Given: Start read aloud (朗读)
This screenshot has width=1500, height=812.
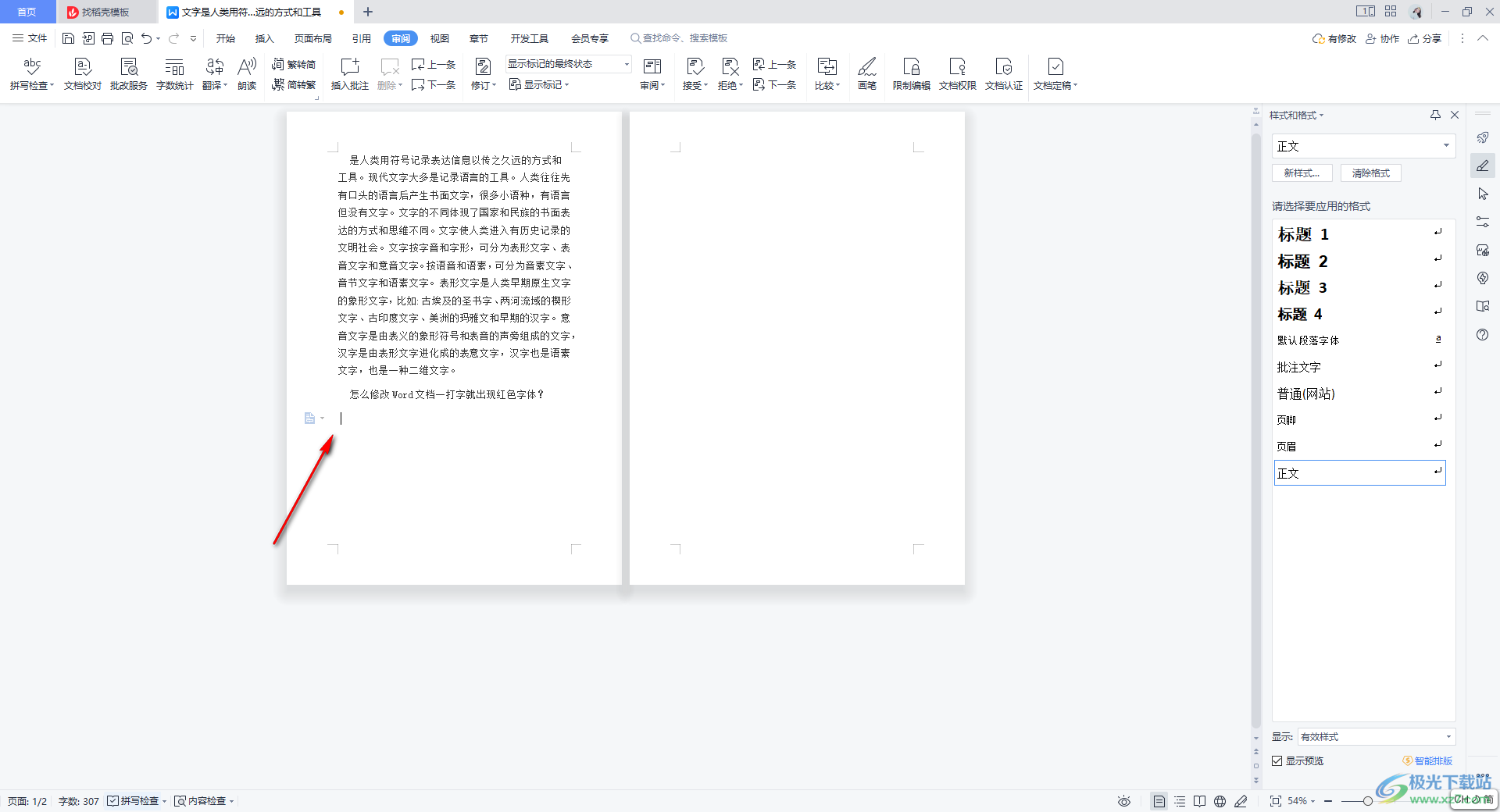Looking at the screenshot, I should [247, 74].
